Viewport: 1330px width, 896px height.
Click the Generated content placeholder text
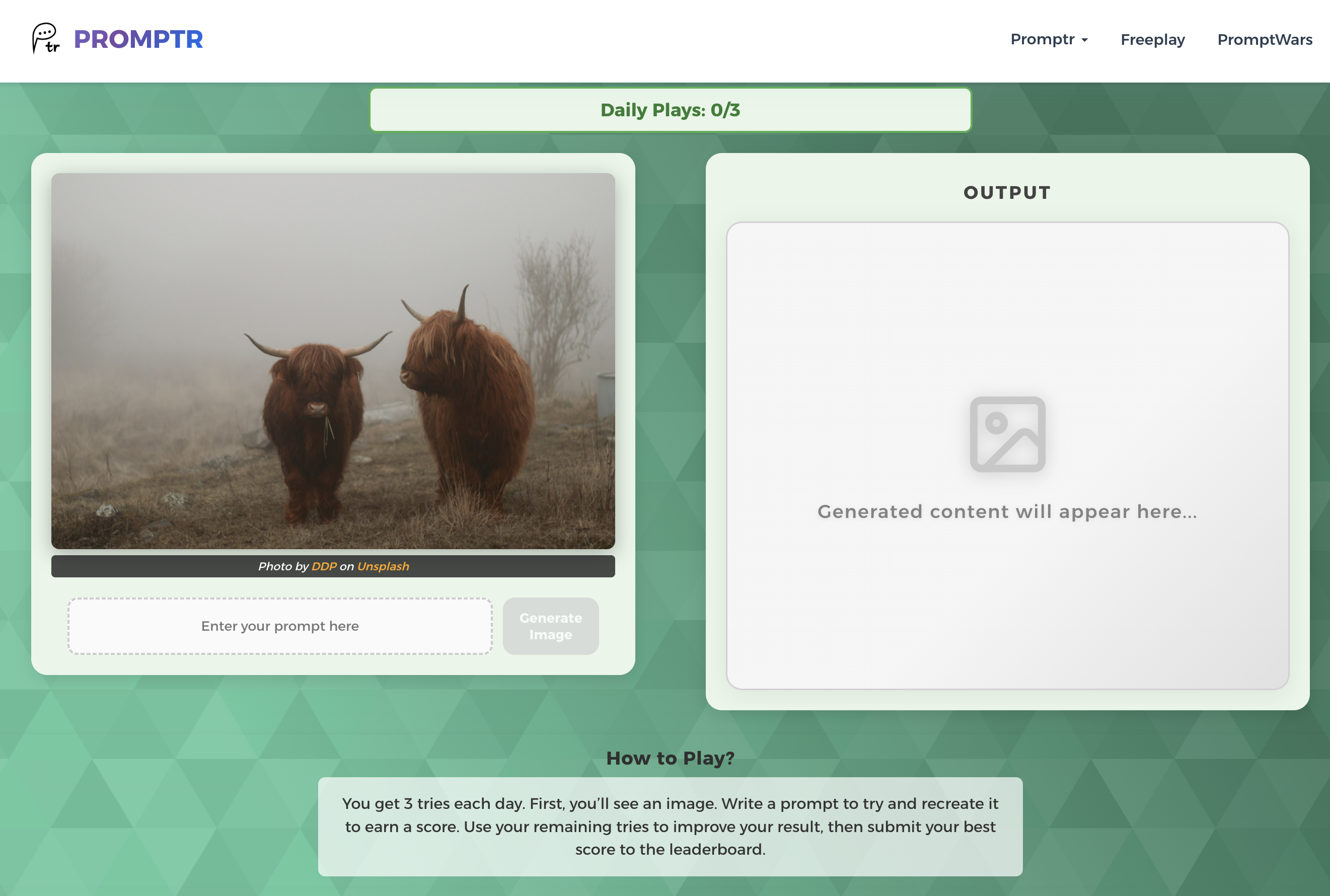tap(1007, 511)
